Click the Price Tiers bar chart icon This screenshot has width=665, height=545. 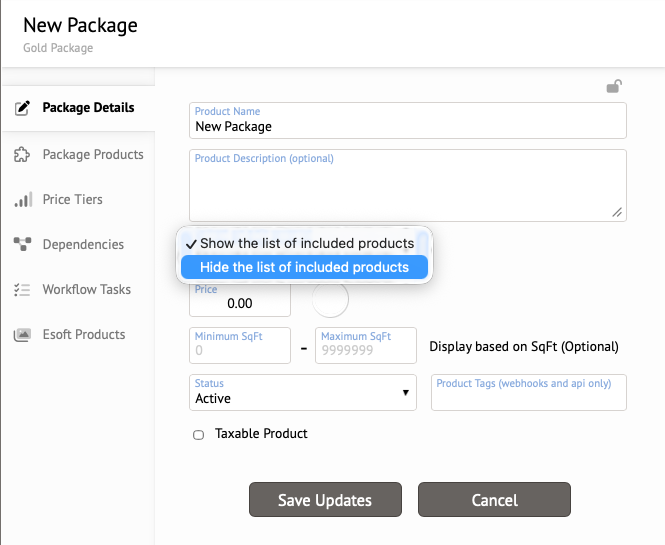[x=23, y=199]
